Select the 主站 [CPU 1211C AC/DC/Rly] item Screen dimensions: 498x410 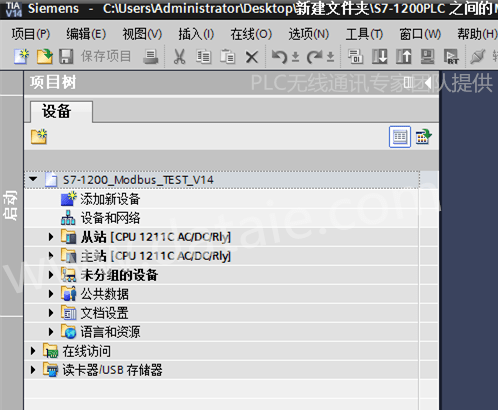[156, 256]
